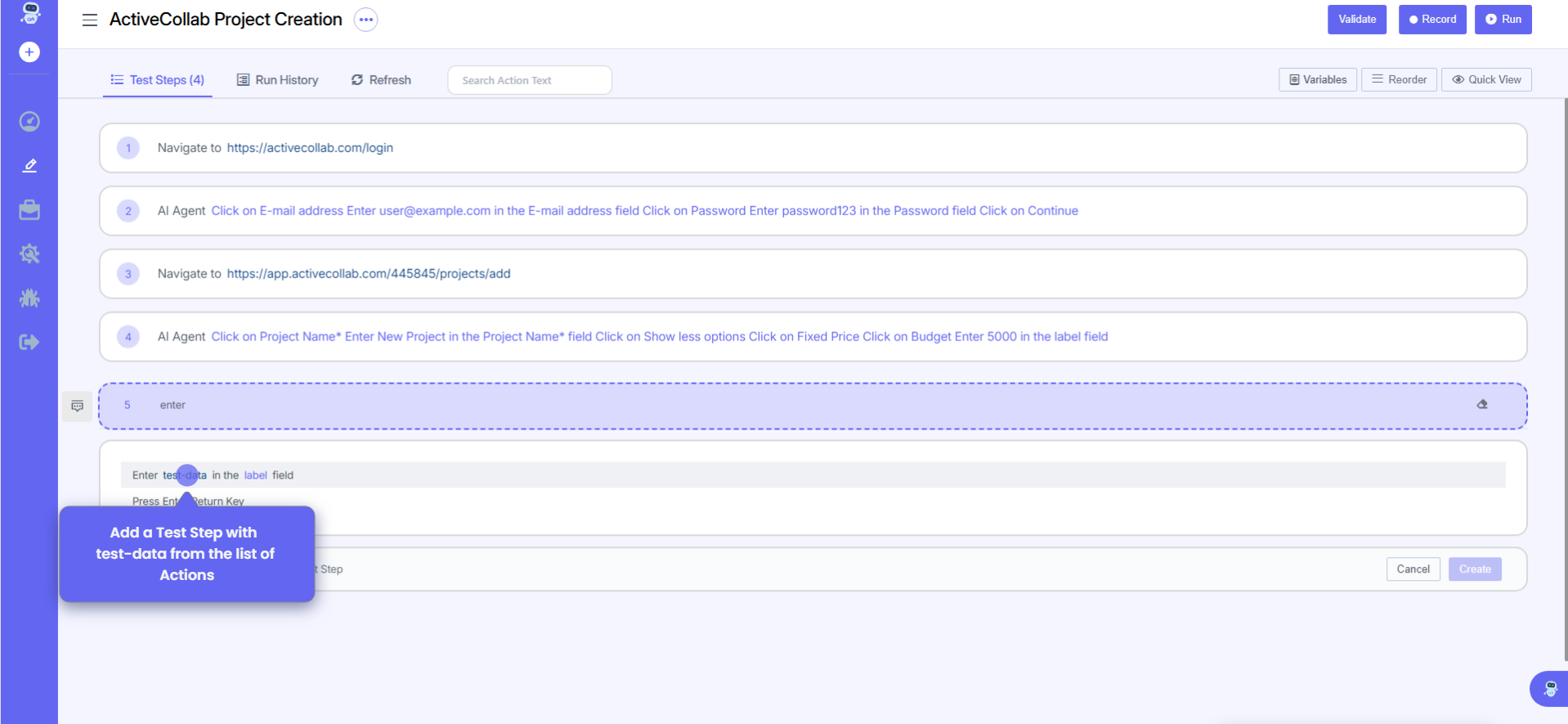Click the eraser icon in step 5

pos(1481,405)
